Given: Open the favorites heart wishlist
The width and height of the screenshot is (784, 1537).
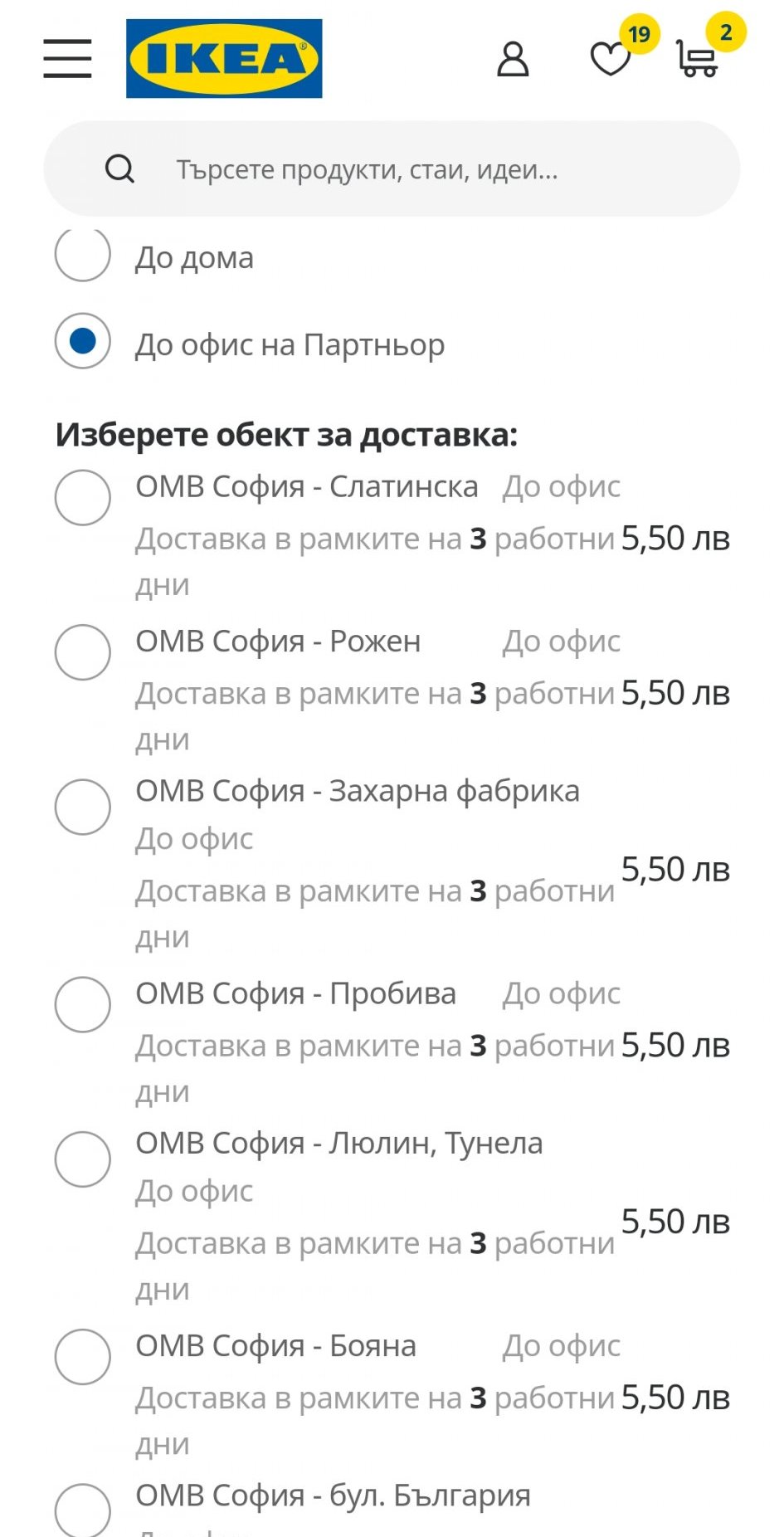Looking at the screenshot, I should click(610, 60).
